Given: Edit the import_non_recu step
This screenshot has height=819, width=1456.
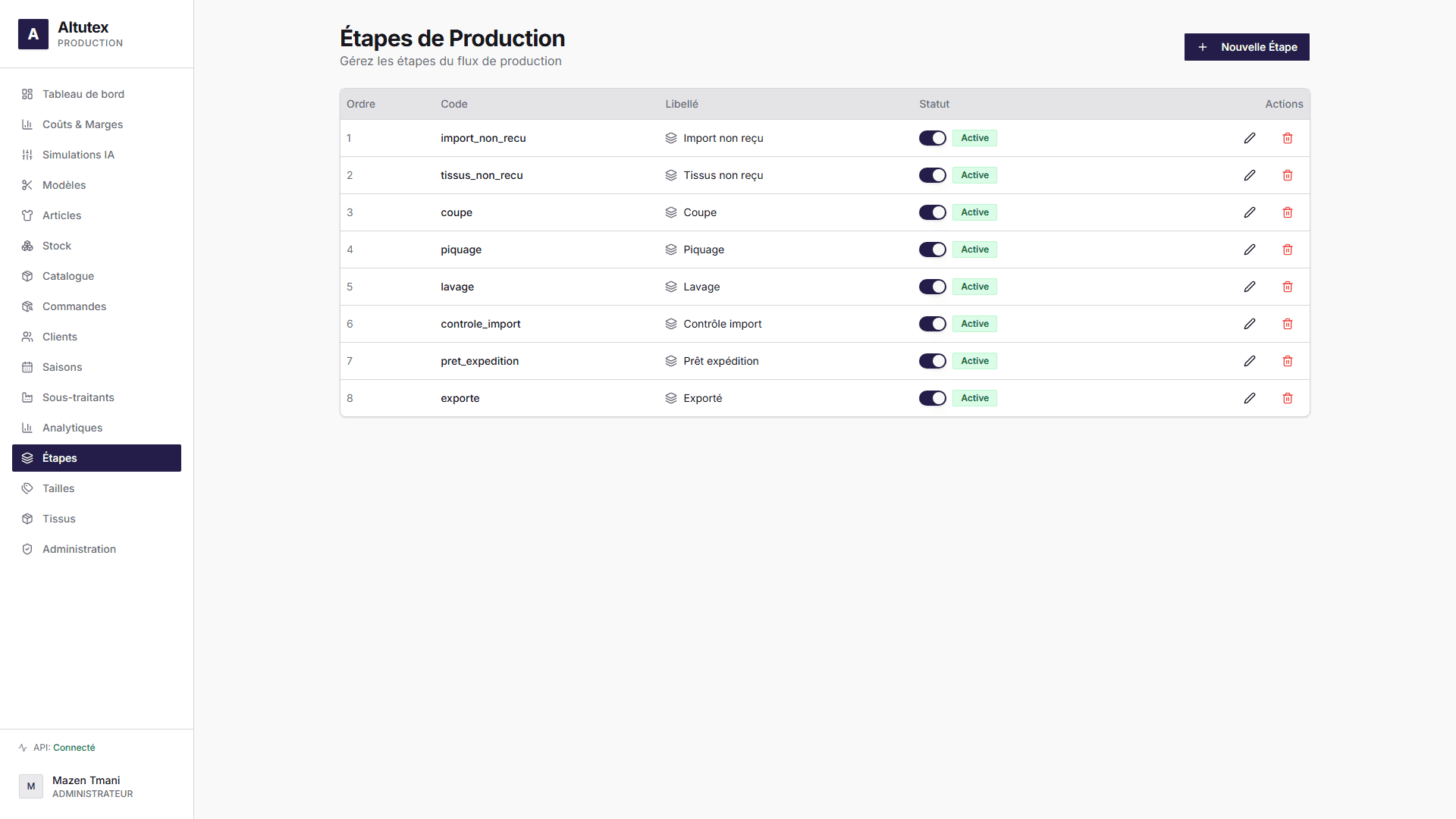Looking at the screenshot, I should pos(1250,138).
